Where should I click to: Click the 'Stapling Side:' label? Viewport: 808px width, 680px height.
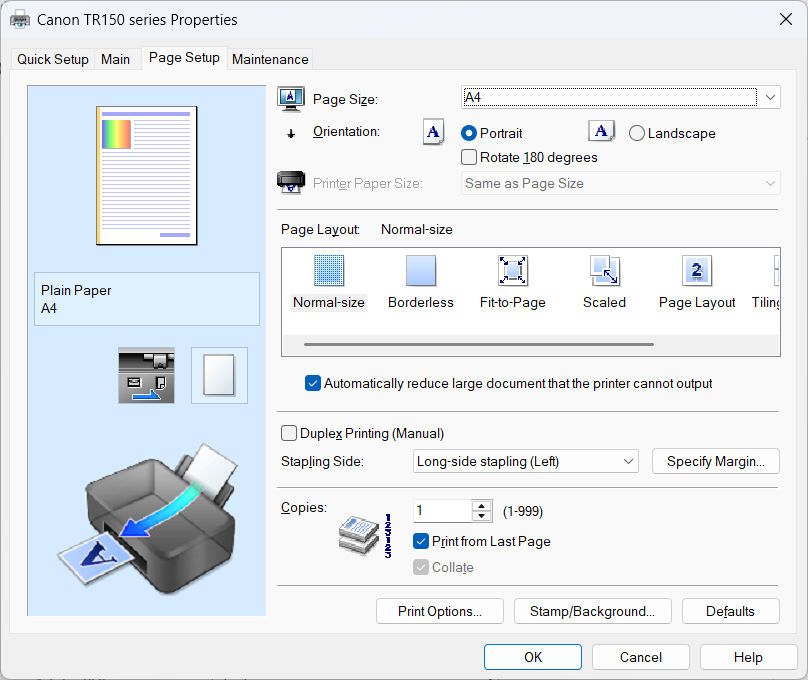click(x=322, y=461)
